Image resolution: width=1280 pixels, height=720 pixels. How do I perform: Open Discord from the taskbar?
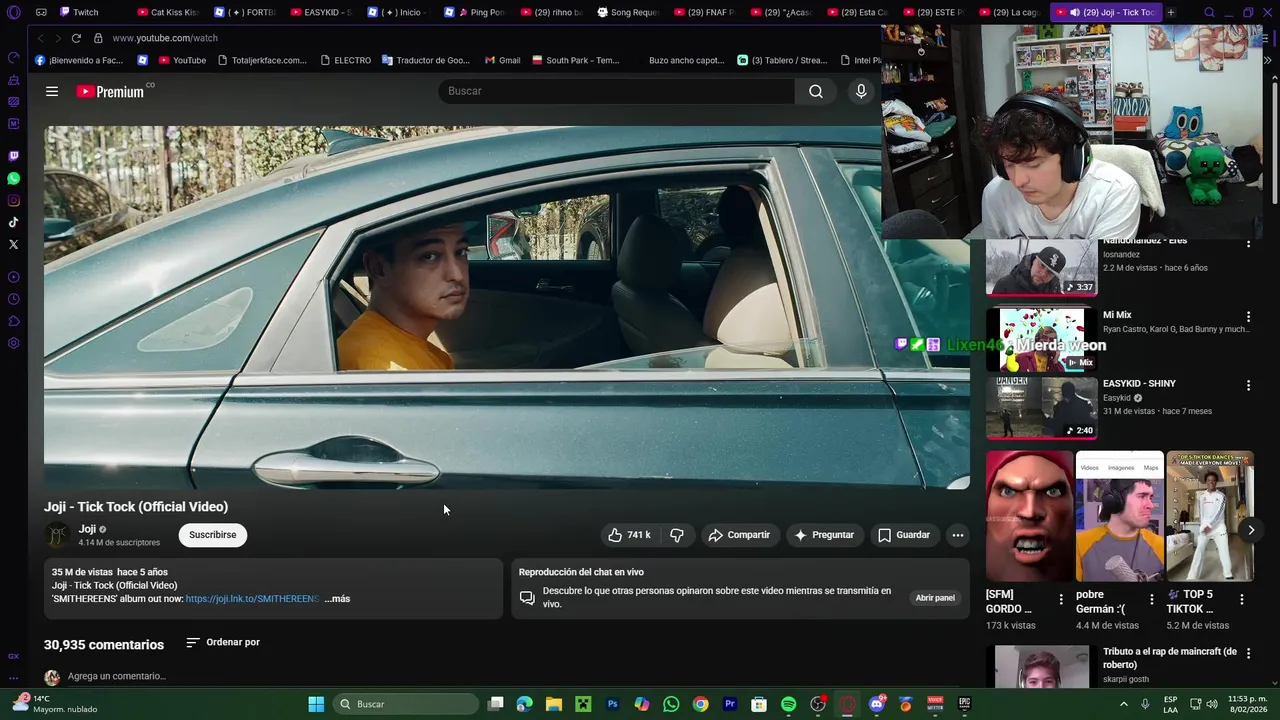pyautogui.click(x=877, y=704)
